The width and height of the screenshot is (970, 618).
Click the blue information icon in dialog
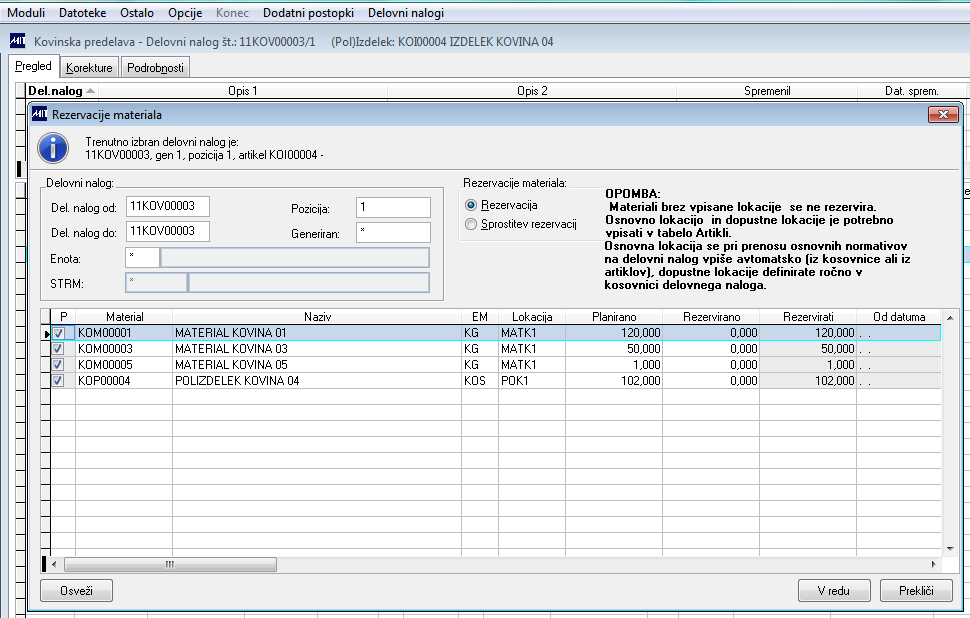click(53, 149)
